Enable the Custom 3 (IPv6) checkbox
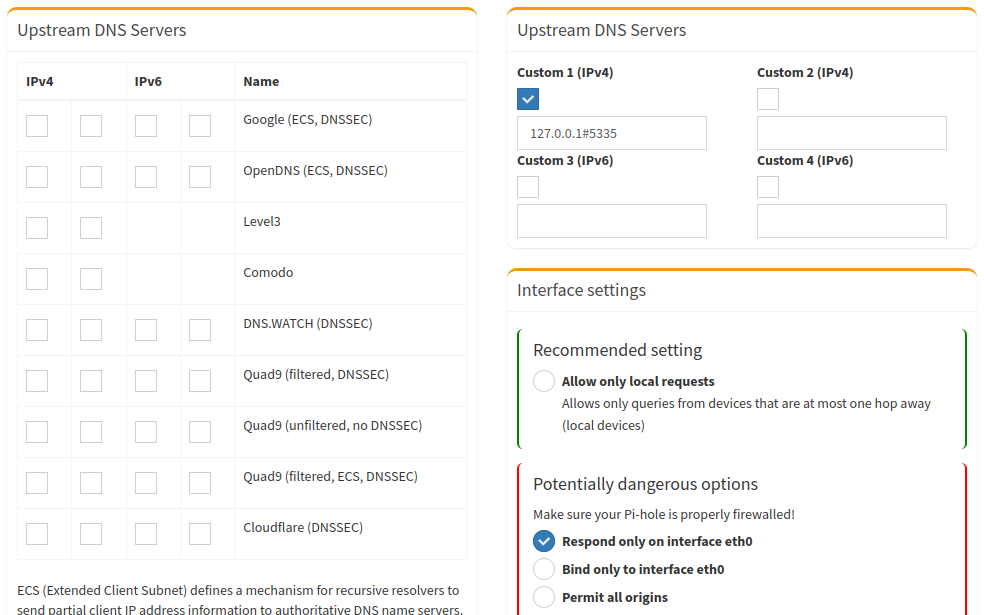 pyautogui.click(x=528, y=186)
